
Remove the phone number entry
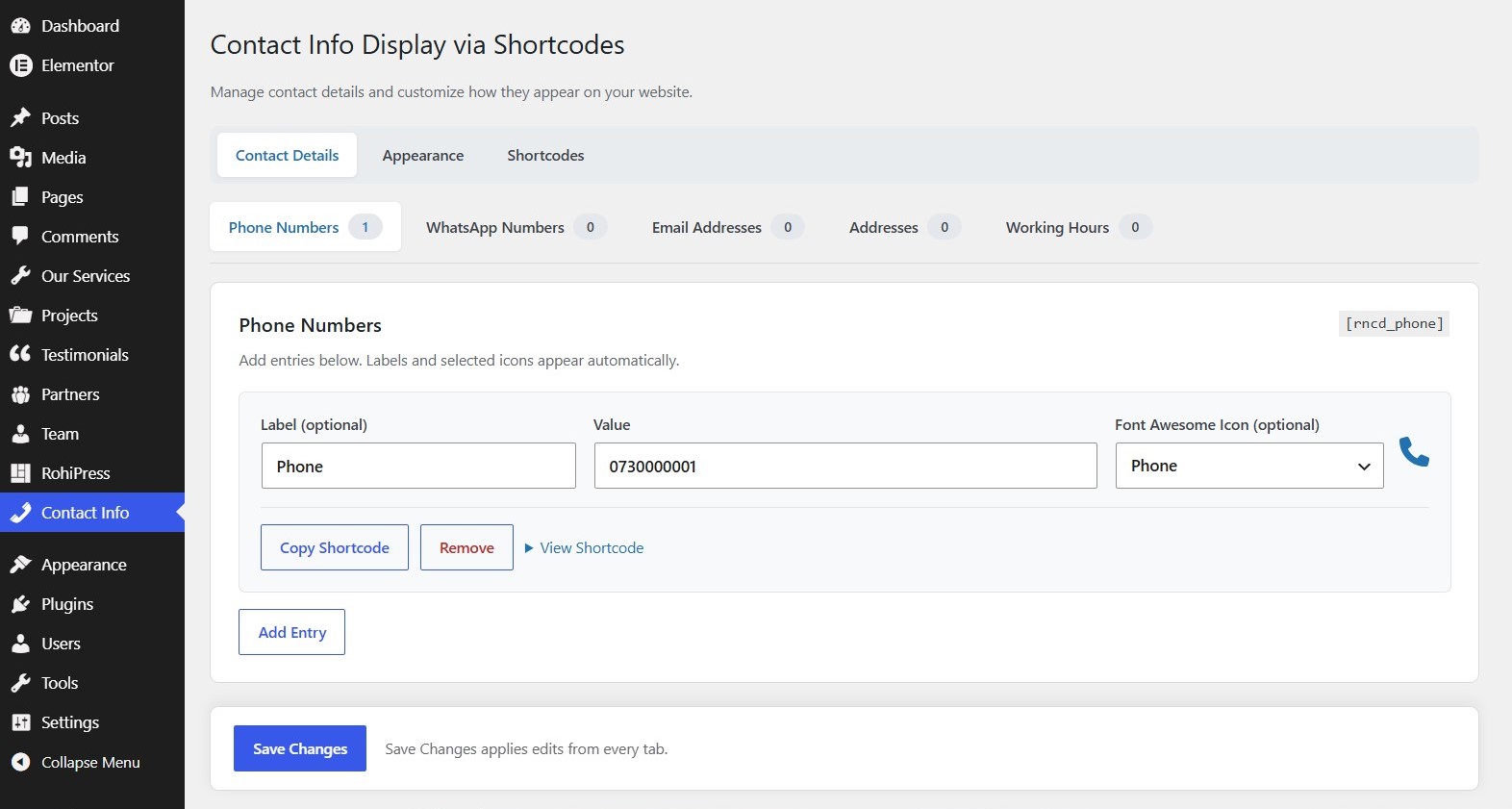[x=466, y=547]
